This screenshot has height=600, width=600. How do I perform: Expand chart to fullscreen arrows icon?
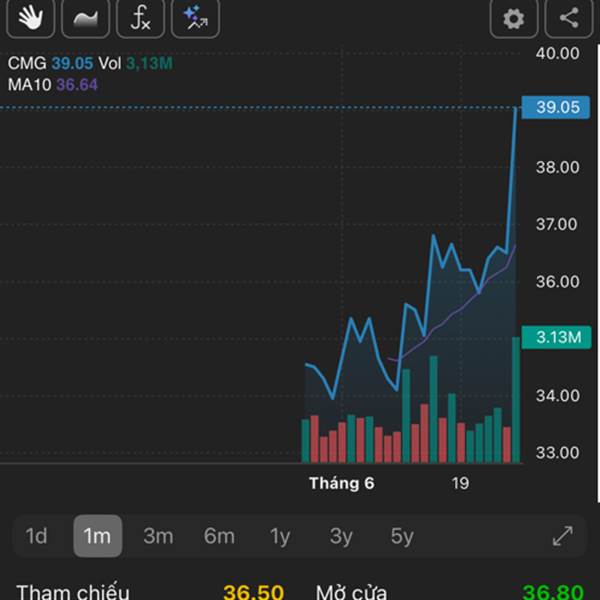point(563,536)
